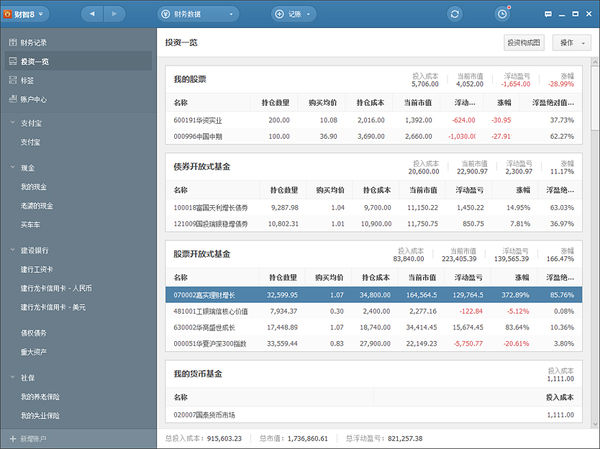Open the 财务数据 dropdown
600x449 pixels.
pyautogui.click(x=198, y=14)
